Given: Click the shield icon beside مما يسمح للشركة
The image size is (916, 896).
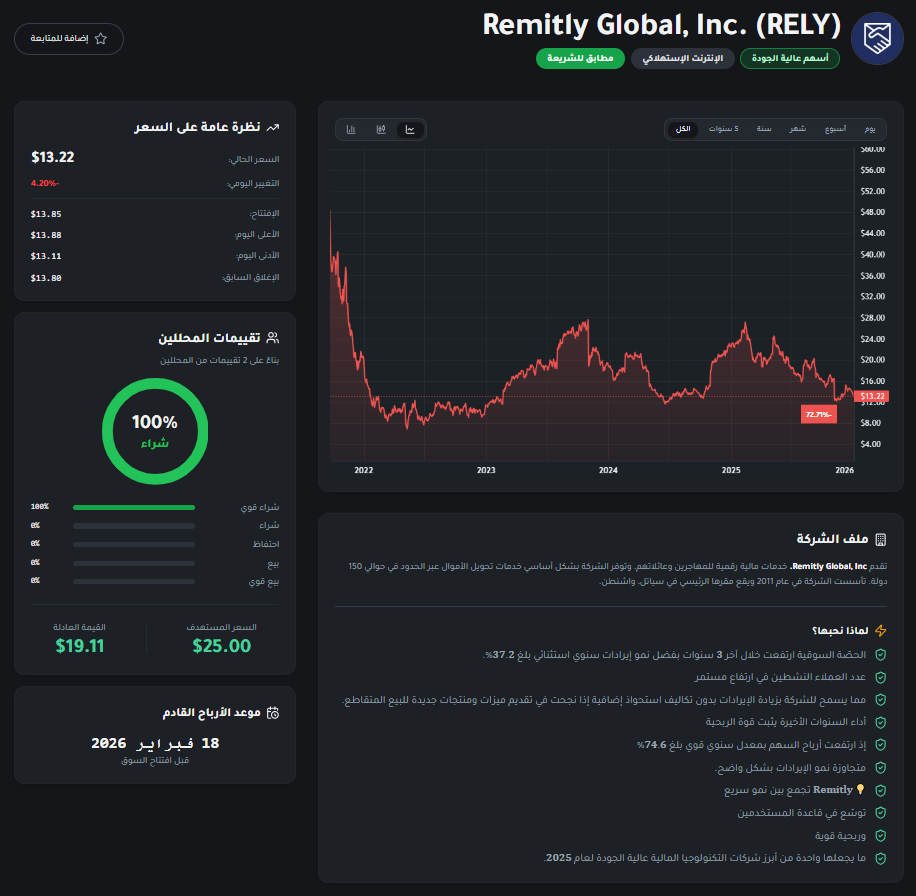Looking at the screenshot, I should click(880, 700).
